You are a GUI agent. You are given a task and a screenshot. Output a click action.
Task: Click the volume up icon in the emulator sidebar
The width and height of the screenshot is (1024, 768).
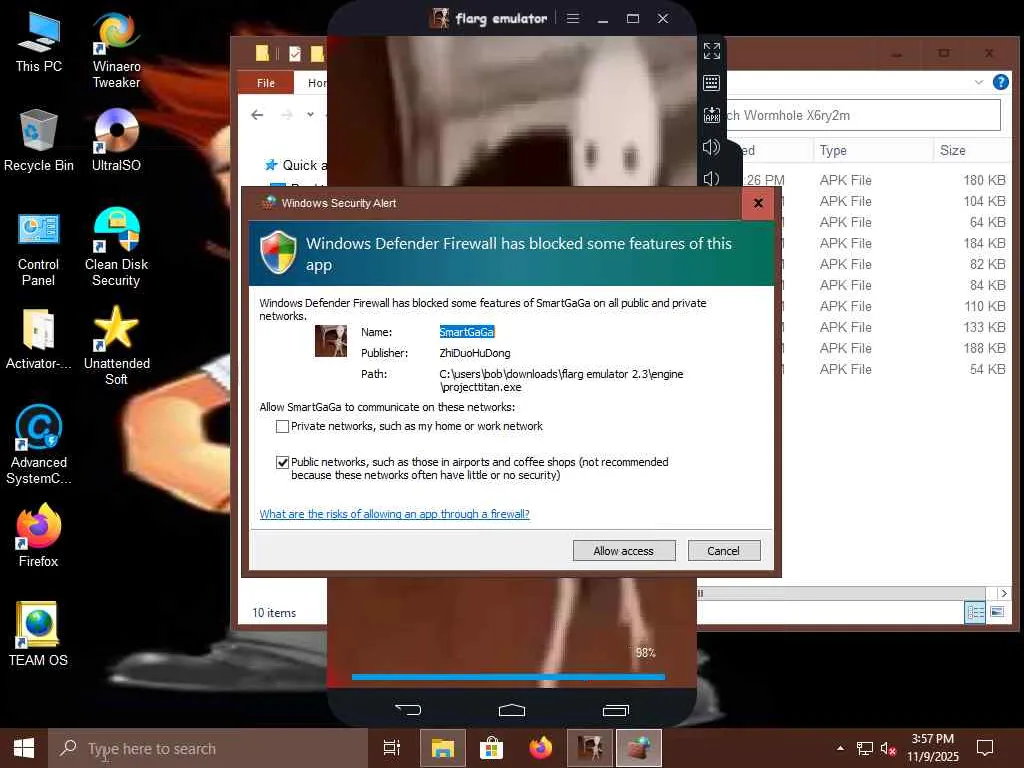click(x=711, y=147)
